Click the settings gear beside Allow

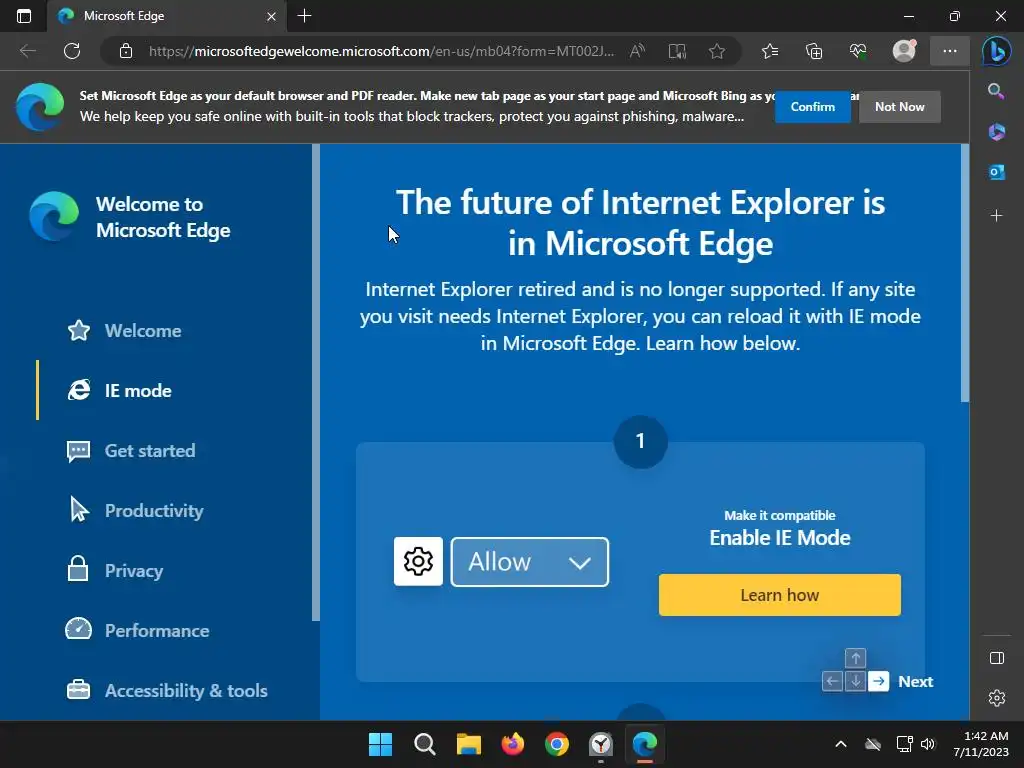418,562
